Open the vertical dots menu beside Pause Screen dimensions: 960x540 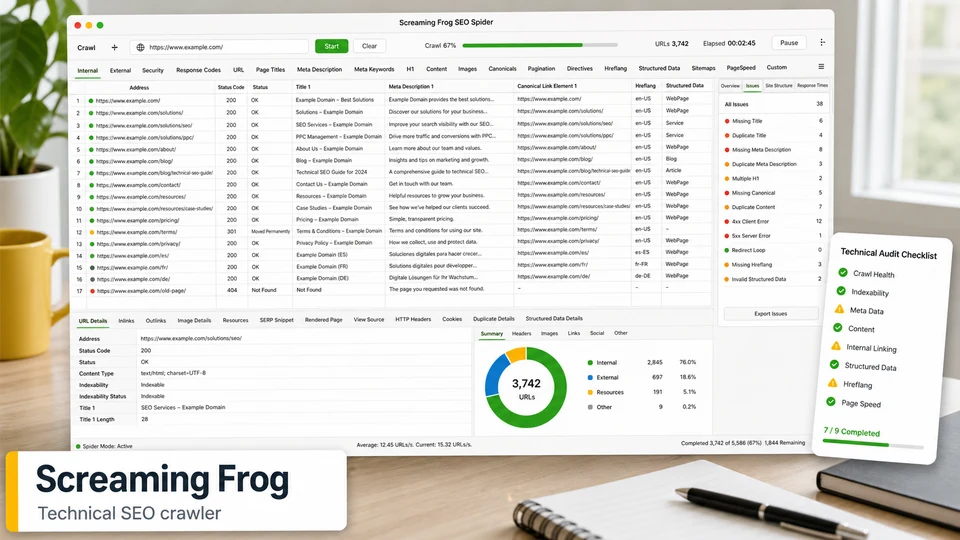pos(822,42)
